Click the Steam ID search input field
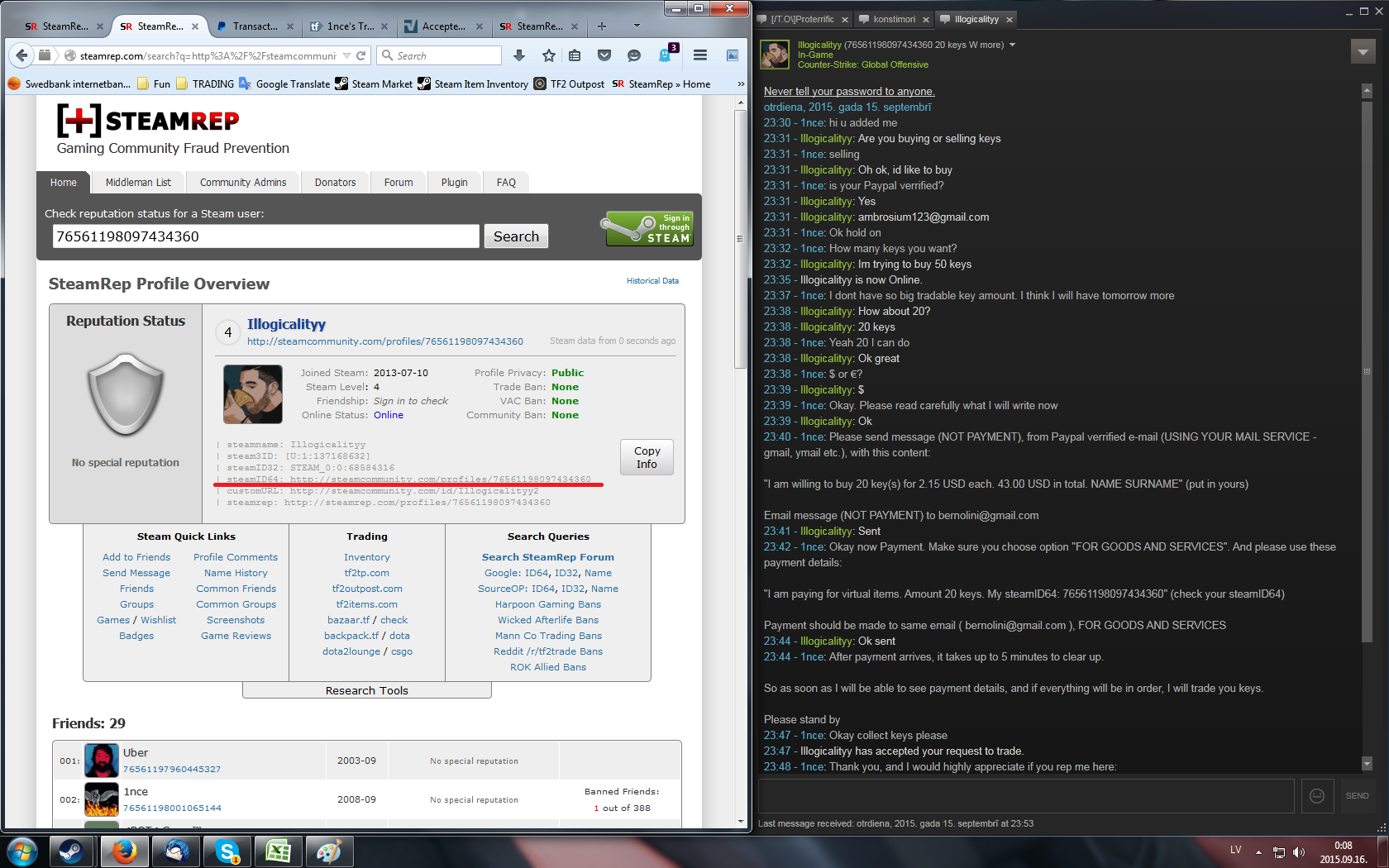The width and height of the screenshot is (1389, 868). click(265, 236)
